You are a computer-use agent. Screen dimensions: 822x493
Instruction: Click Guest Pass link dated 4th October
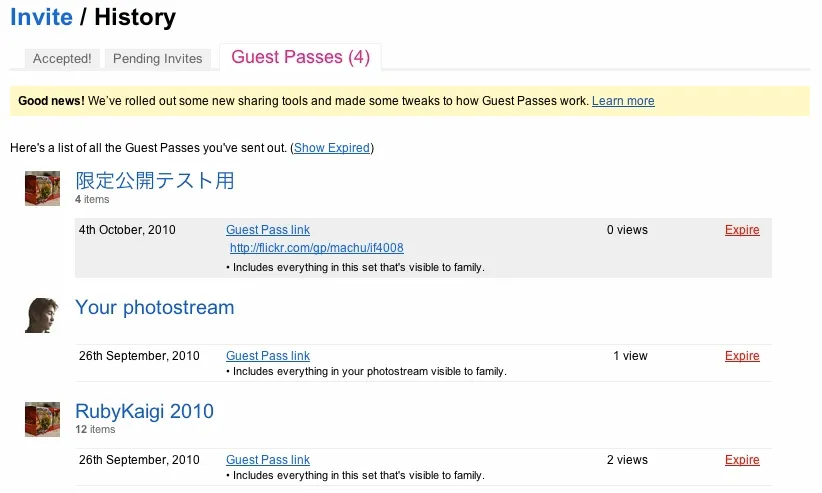tap(268, 230)
